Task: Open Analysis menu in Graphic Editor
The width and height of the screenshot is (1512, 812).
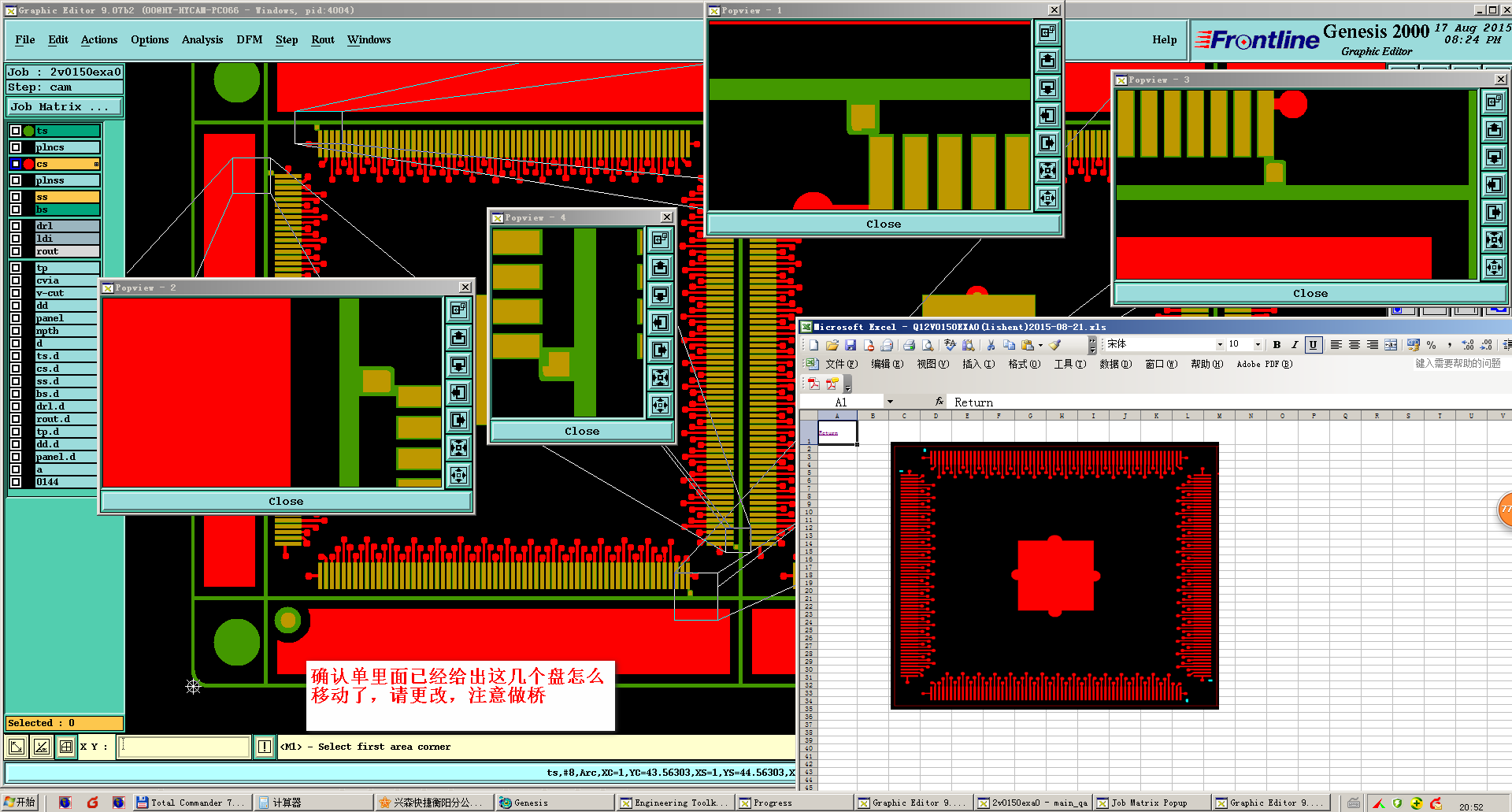Action: [x=202, y=40]
